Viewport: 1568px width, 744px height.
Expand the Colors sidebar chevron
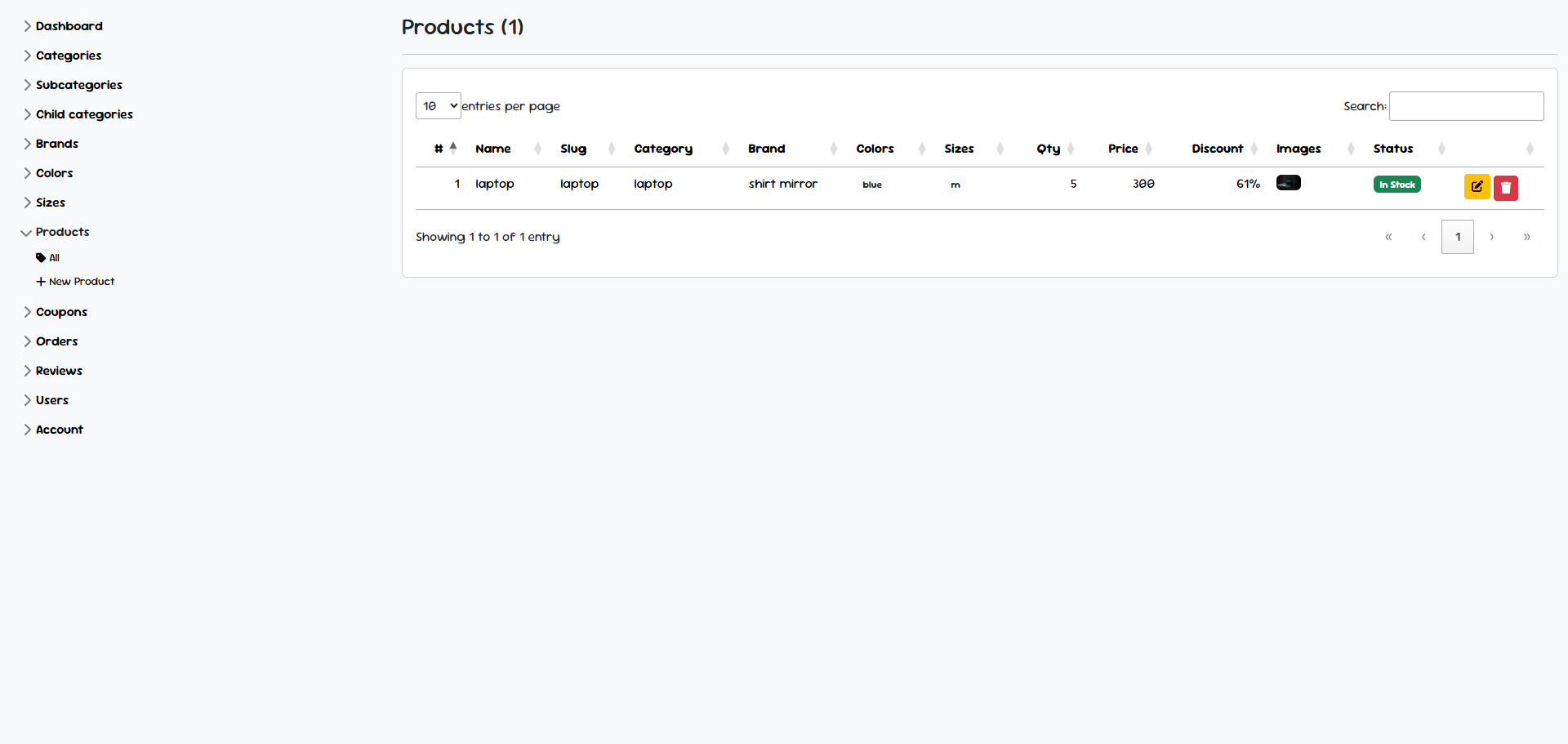click(x=27, y=173)
